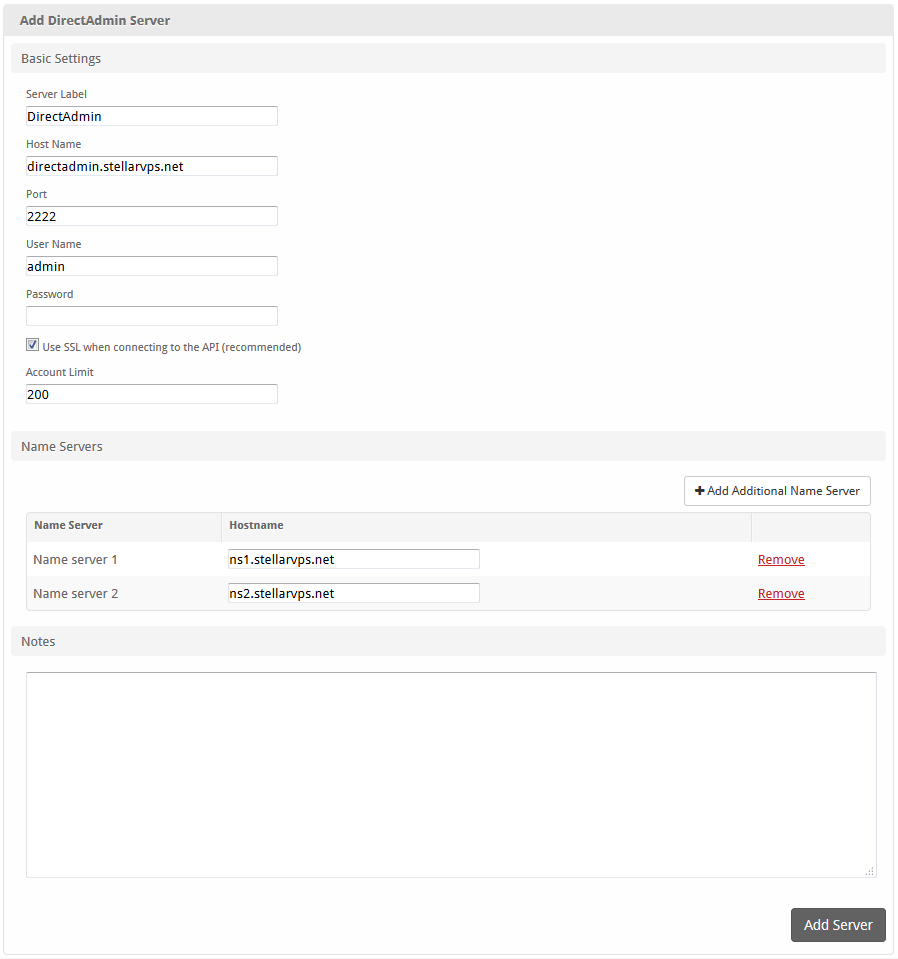Remove Name server 2 via its link
898x959 pixels.
[x=780, y=594]
